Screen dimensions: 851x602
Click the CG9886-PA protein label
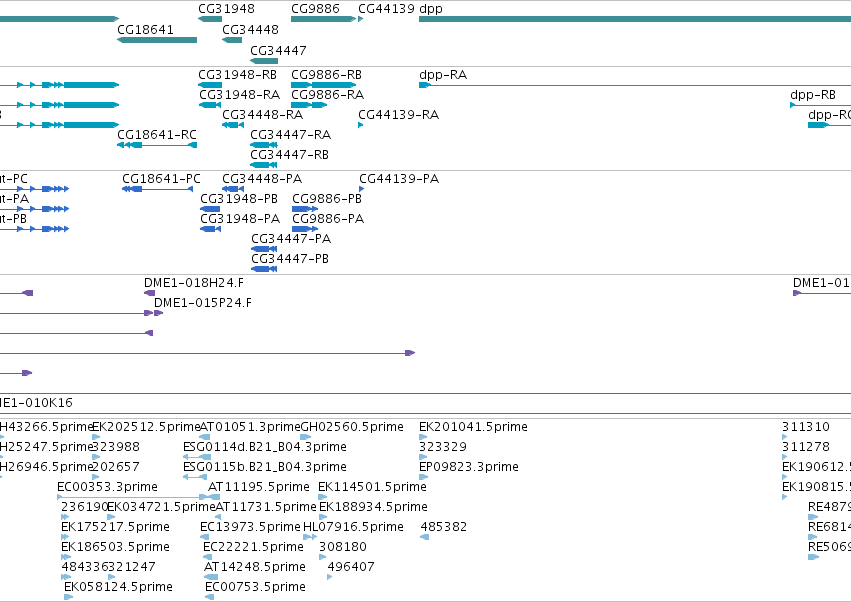pos(328,219)
